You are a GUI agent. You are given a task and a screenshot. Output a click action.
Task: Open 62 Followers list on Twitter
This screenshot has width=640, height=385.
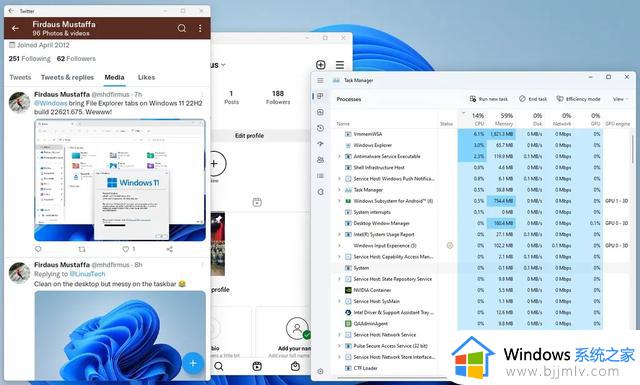(76, 59)
